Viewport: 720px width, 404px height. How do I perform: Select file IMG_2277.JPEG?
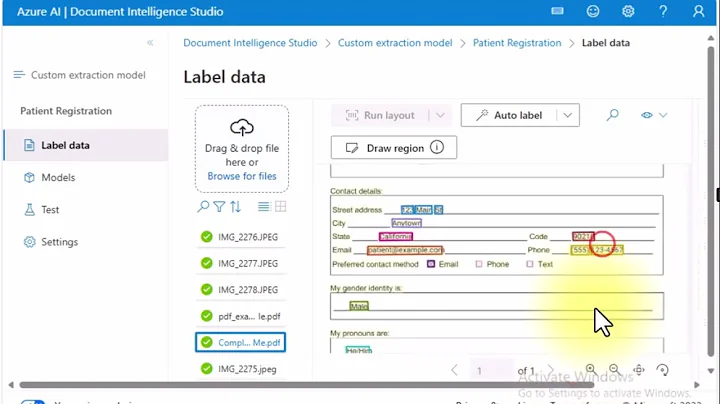(x=241, y=263)
